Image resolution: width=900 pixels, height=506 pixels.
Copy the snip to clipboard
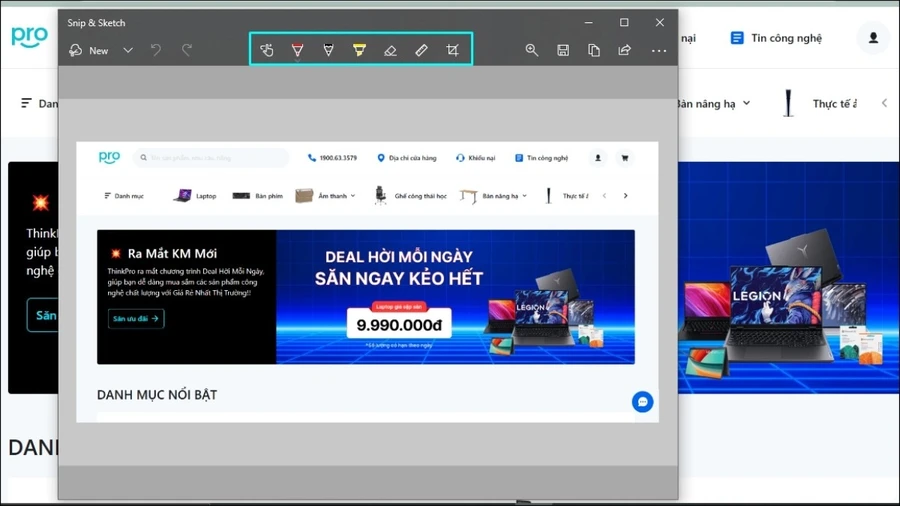click(x=594, y=50)
